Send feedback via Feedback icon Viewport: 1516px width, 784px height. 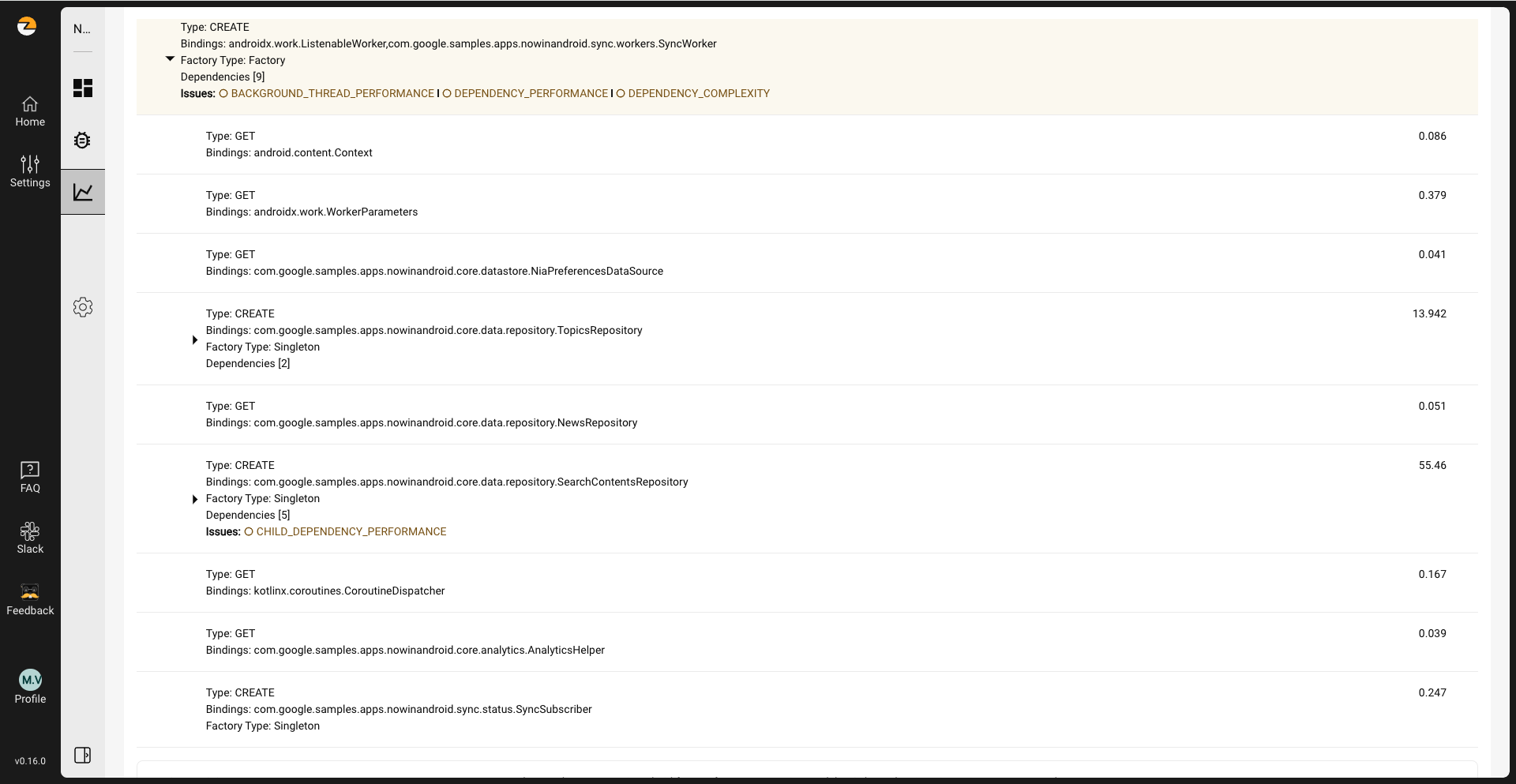click(x=30, y=599)
